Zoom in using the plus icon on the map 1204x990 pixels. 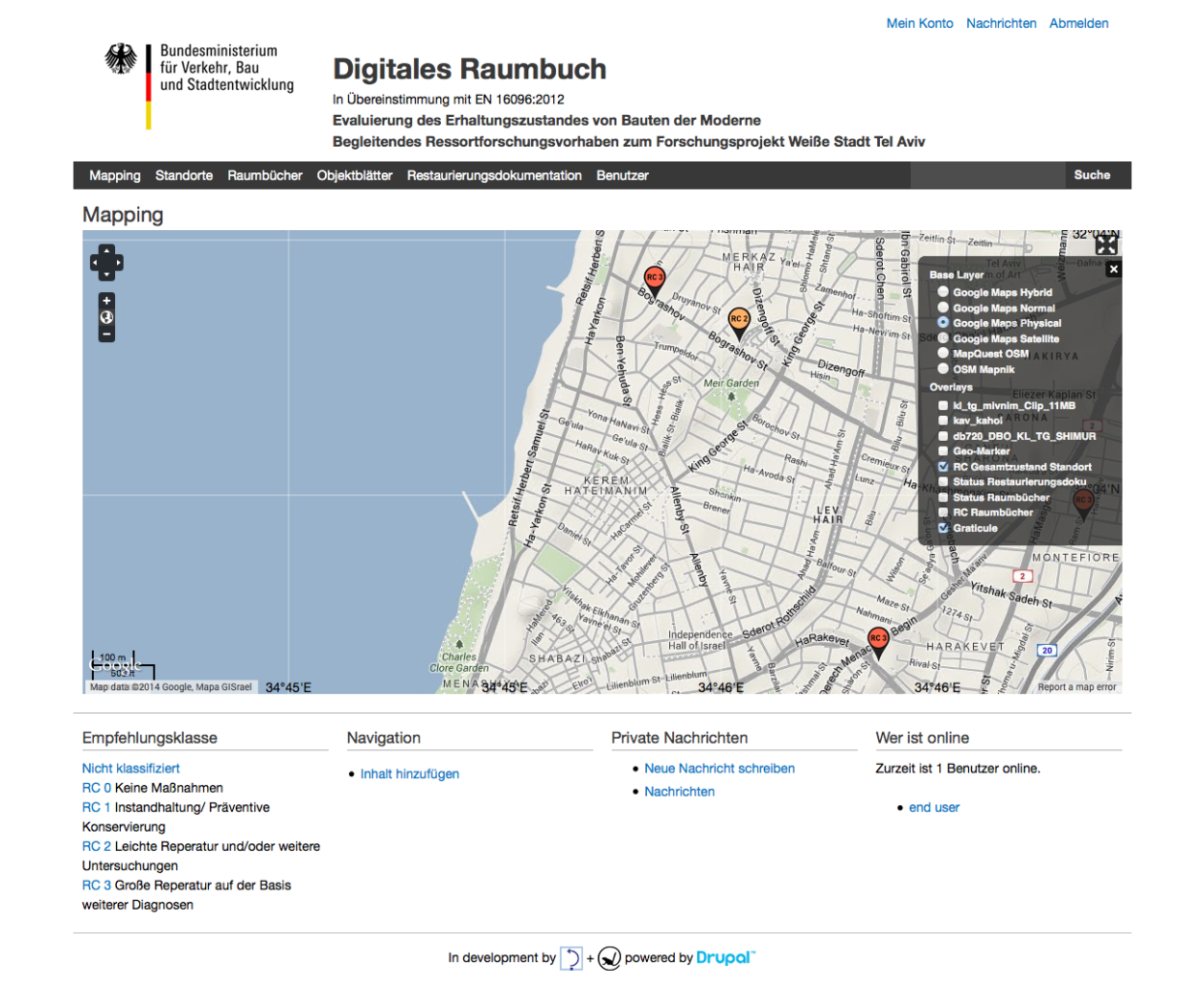[x=106, y=301]
